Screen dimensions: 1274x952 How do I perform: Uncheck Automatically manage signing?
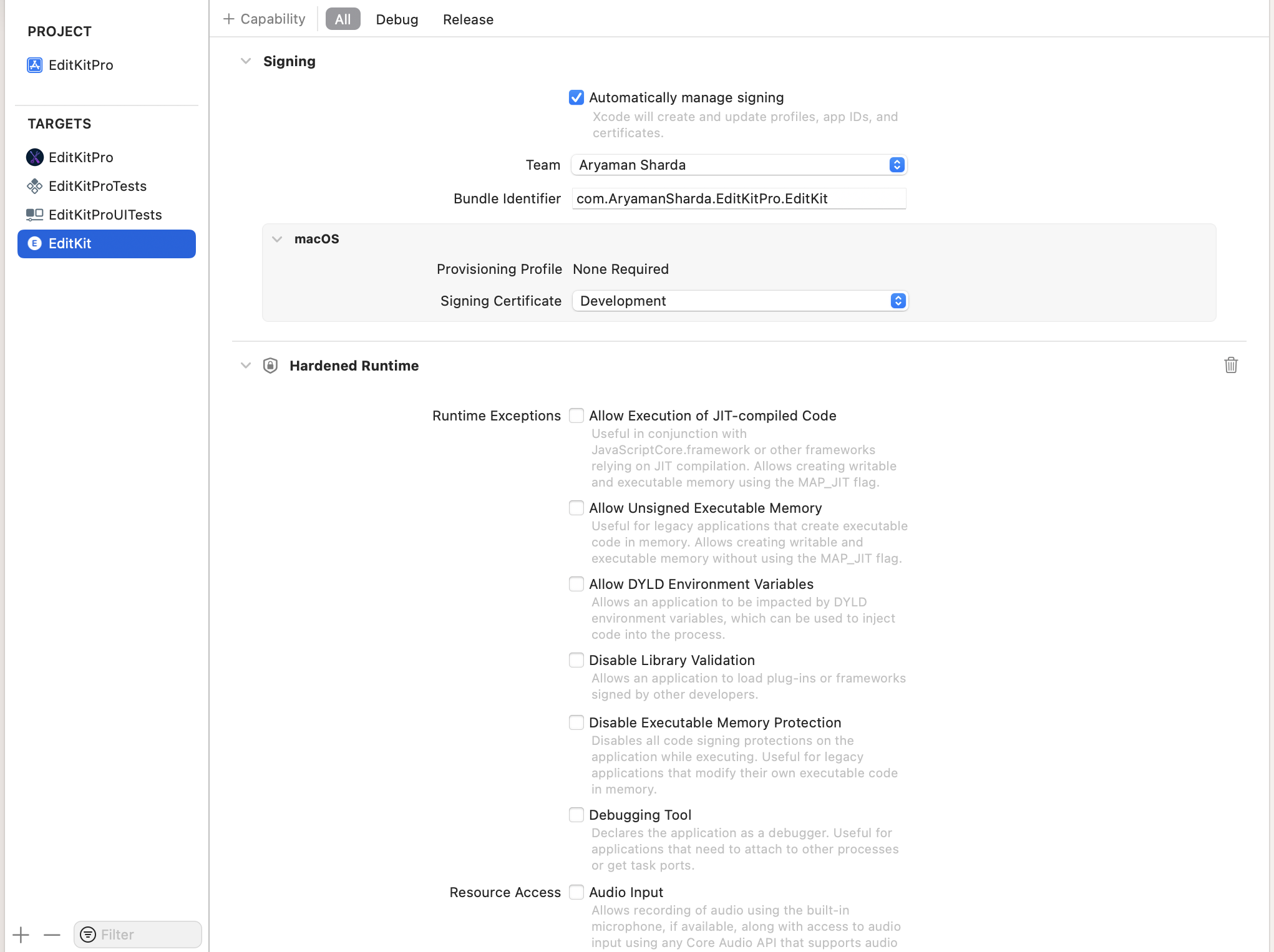(576, 98)
